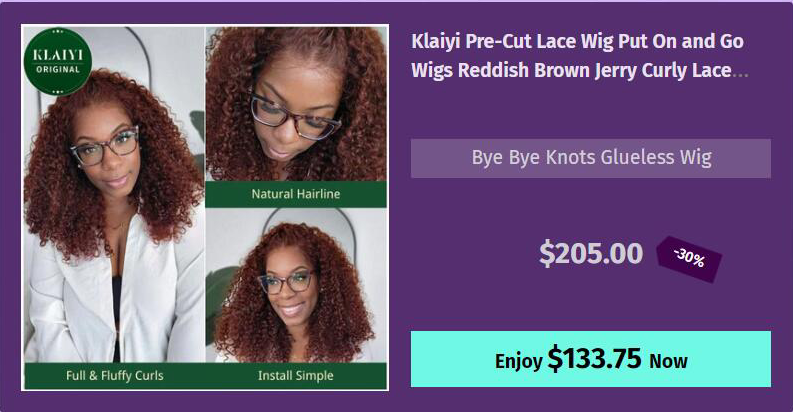Click the Enjoy $133.75 Now button

pyautogui.click(x=591, y=359)
